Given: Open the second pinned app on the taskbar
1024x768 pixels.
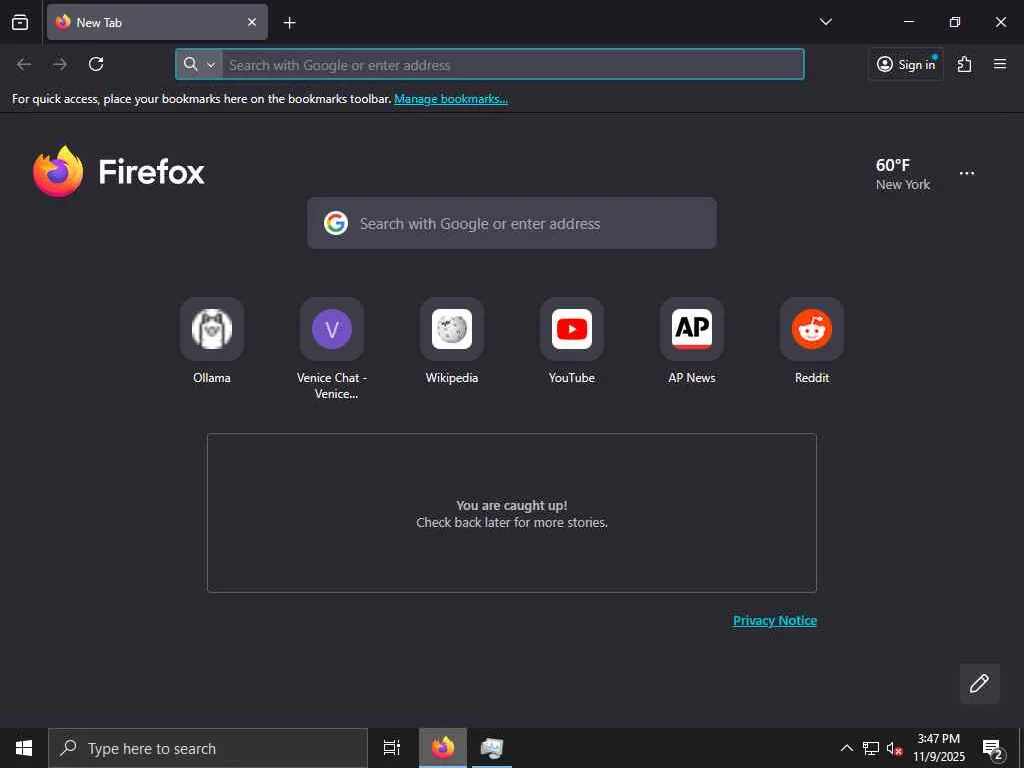Looking at the screenshot, I should [491, 748].
